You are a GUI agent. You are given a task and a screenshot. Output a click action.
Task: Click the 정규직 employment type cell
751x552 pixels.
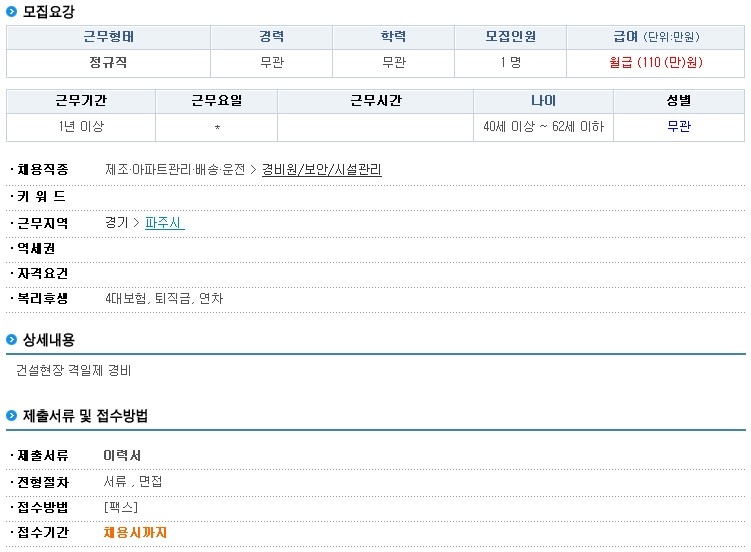pyautogui.click(x=108, y=63)
